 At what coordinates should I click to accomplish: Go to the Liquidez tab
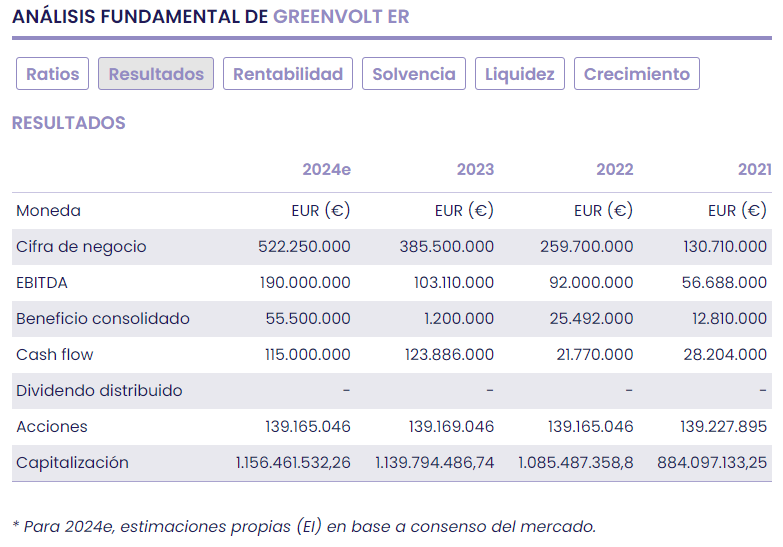pyautogui.click(x=520, y=74)
